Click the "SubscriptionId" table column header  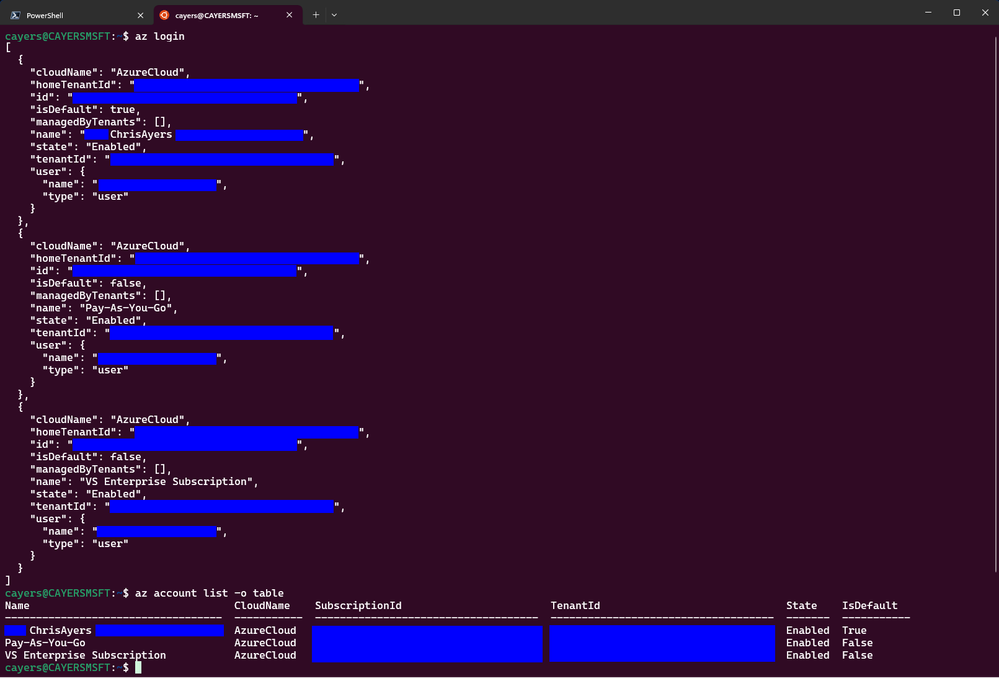point(358,605)
